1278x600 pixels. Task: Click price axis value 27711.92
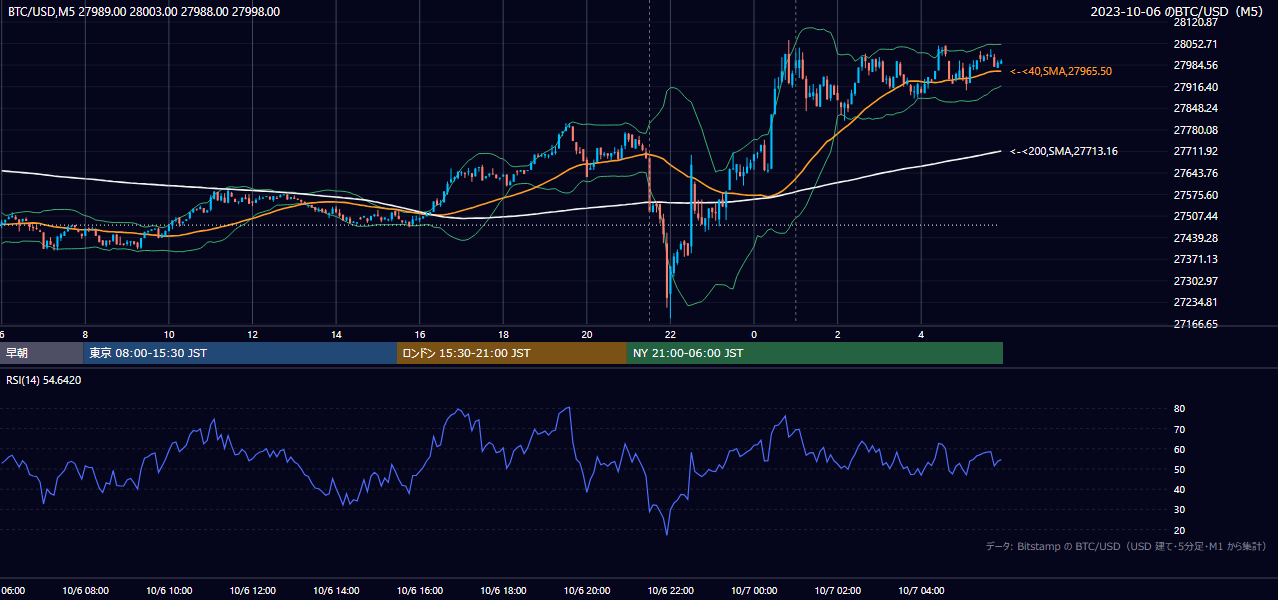(1195, 152)
